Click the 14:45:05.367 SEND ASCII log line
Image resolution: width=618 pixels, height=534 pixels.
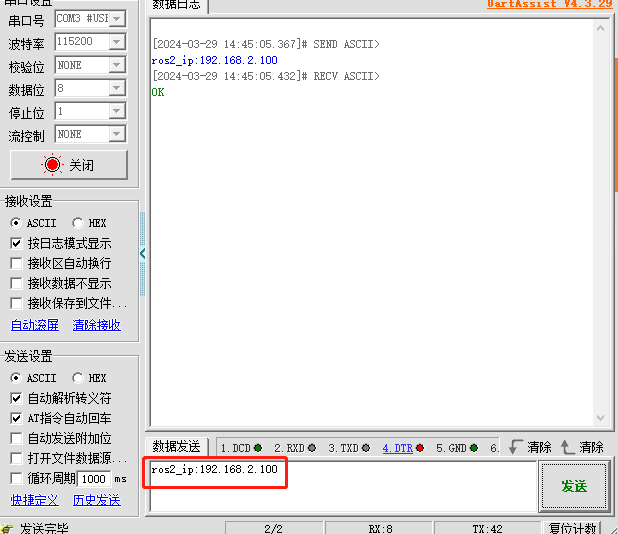266,44
